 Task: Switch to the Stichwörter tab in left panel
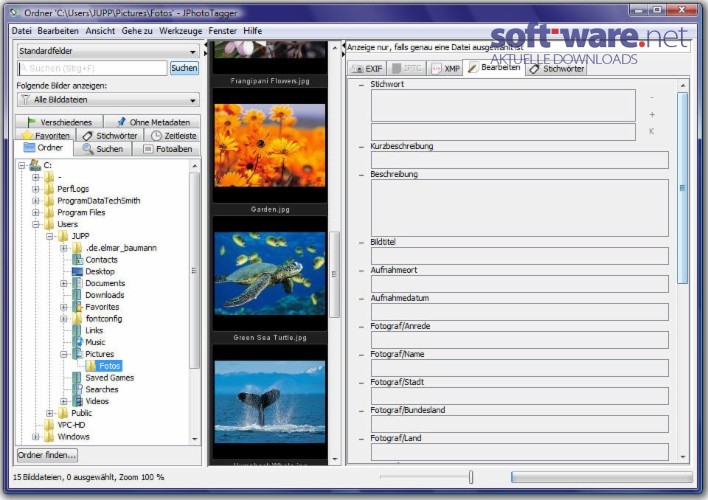point(110,136)
